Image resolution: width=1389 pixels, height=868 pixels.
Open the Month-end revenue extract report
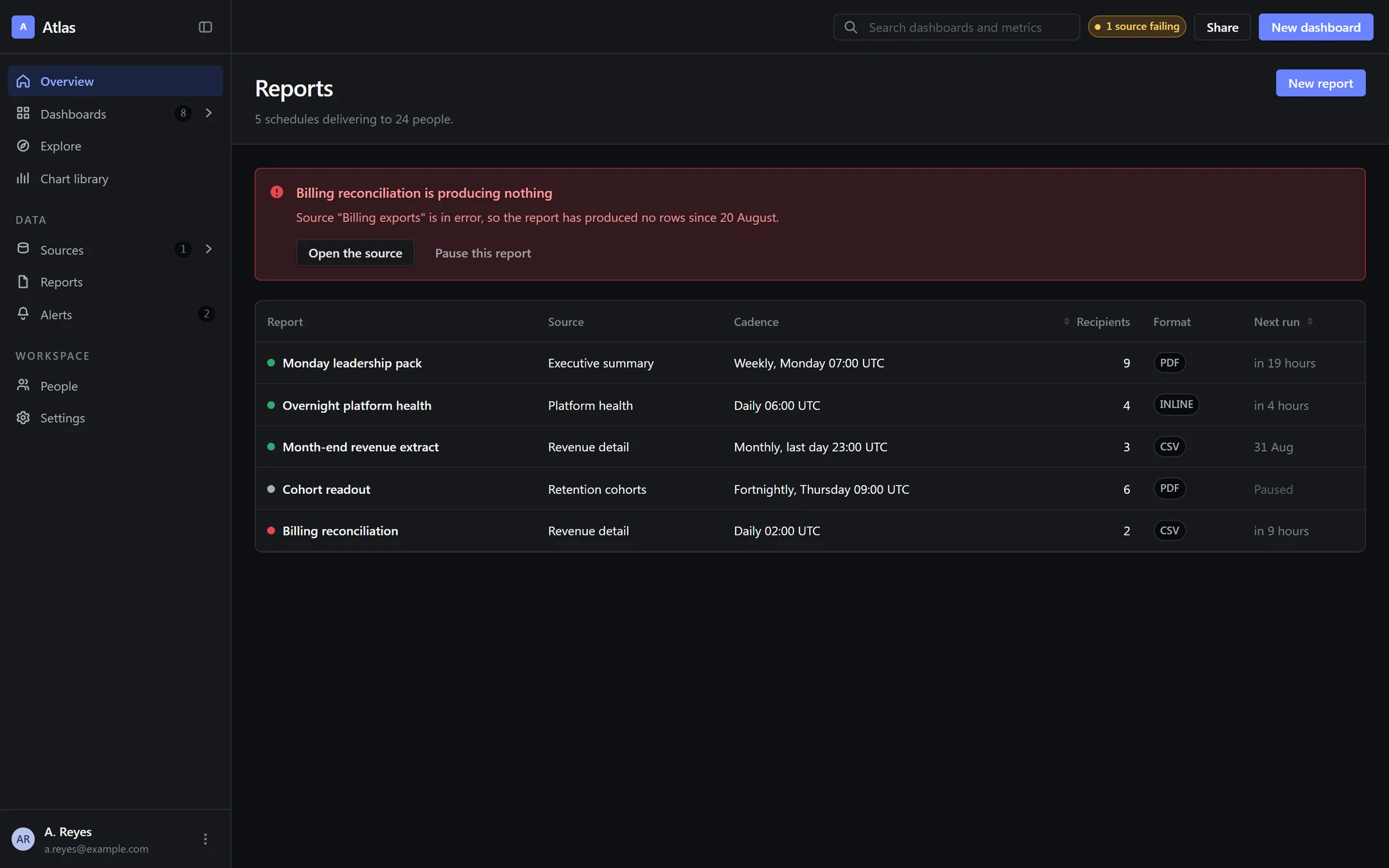361,447
